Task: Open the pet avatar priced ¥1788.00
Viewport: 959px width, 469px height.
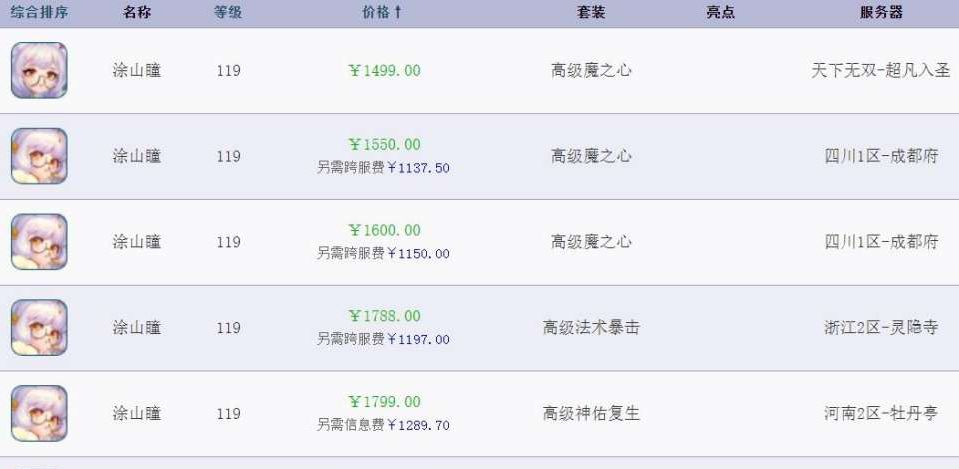Action: point(39,327)
